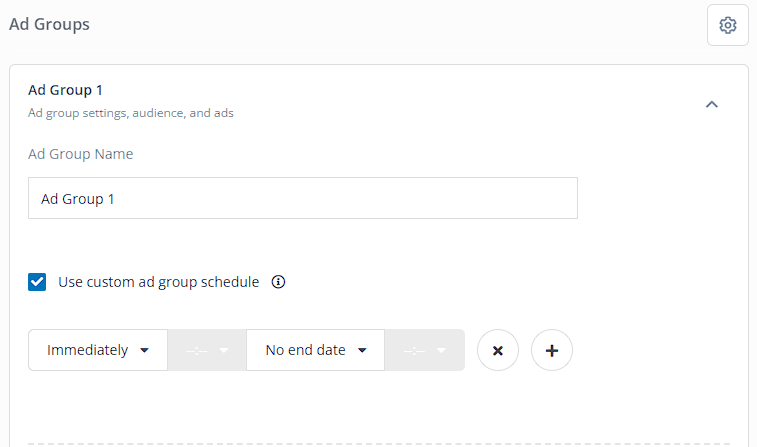The width and height of the screenshot is (757, 447).
Task: Open the No end date dropdown
Action: coord(315,350)
